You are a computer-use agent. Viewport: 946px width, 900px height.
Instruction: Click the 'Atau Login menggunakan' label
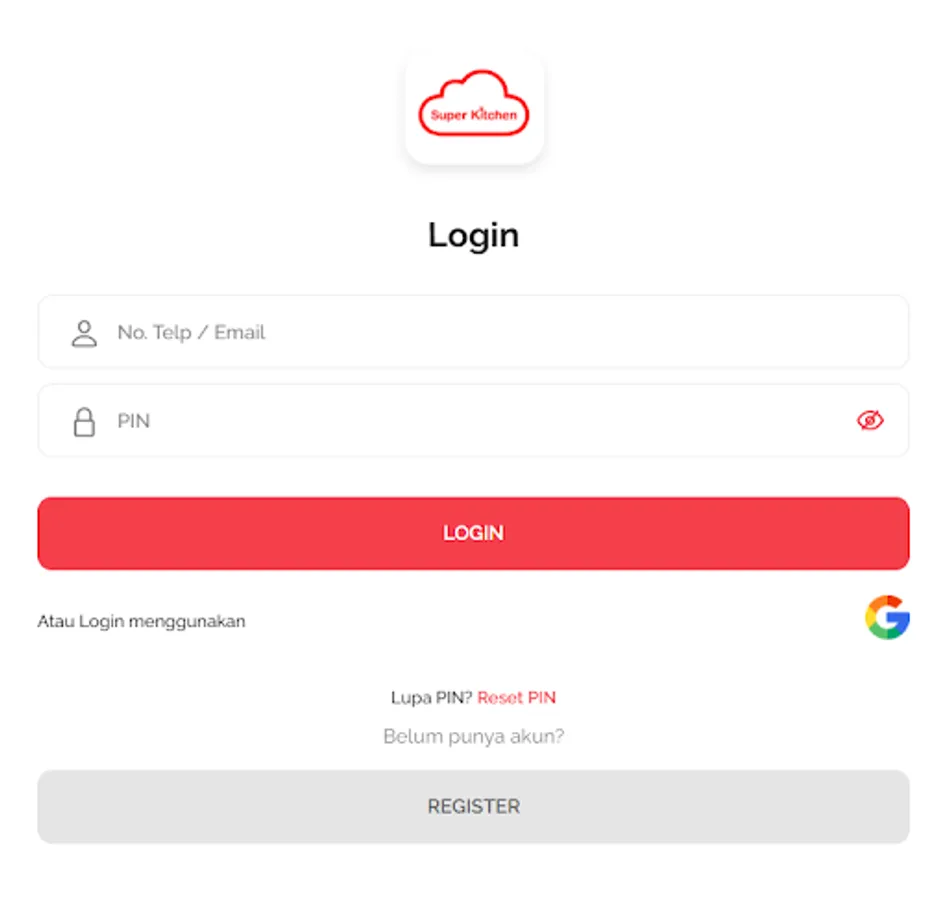pyautogui.click(x=142, y=621)
